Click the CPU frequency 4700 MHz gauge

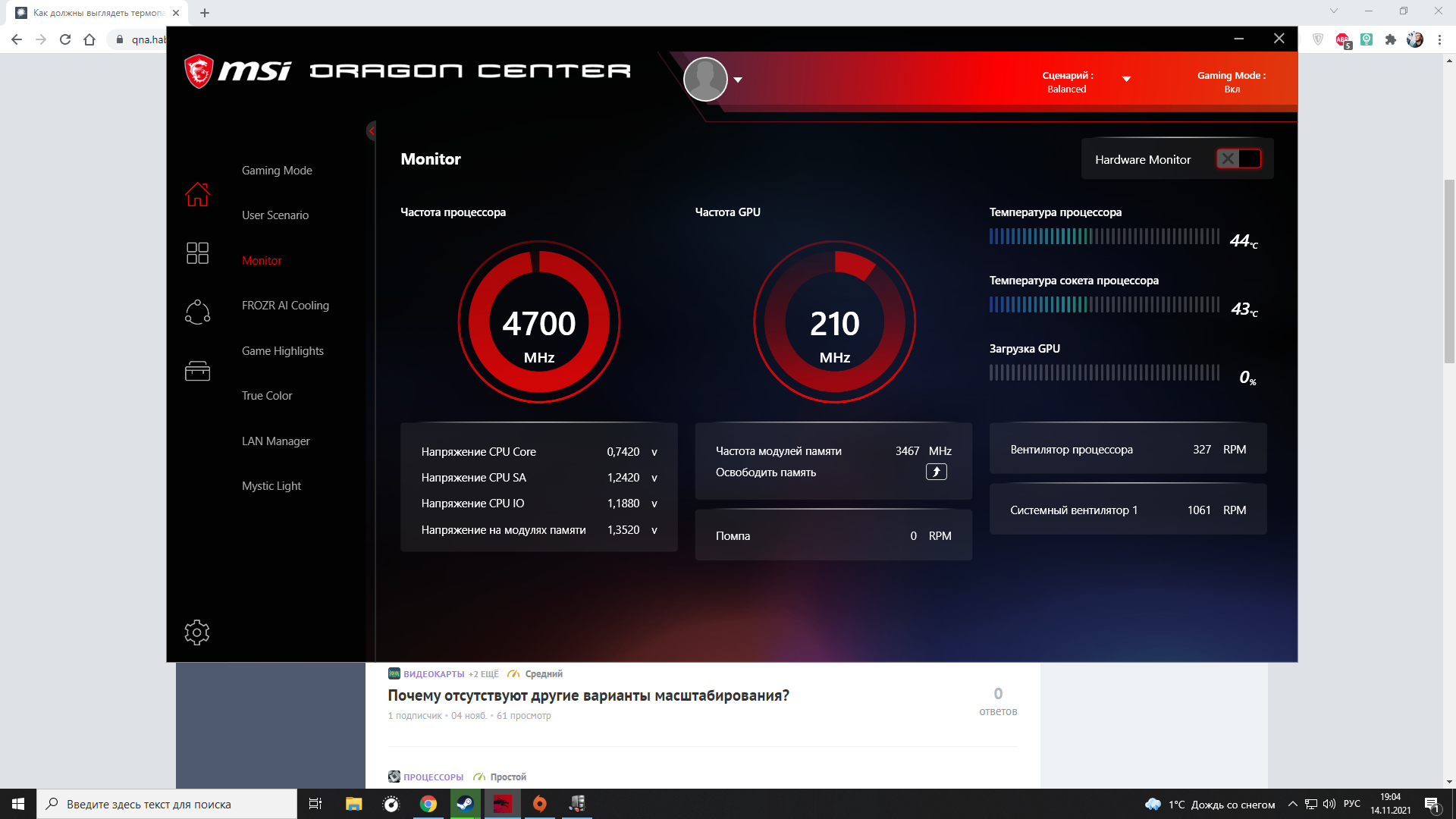click(539, 322)
